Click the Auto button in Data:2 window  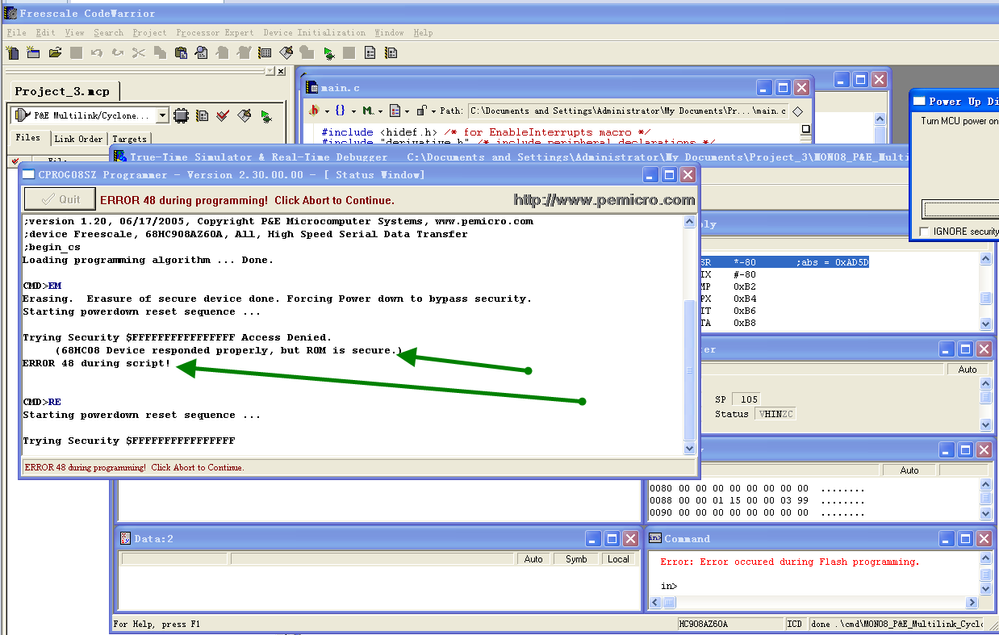click(x=533, y=559)
